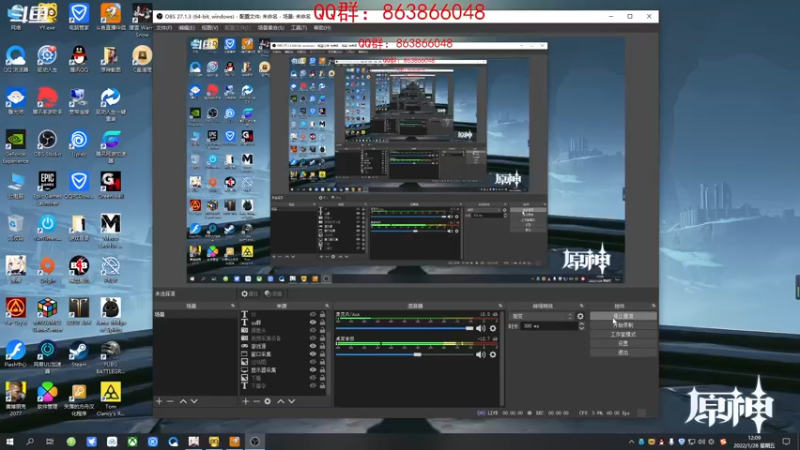Screen dimensions: 800x450
Task: Click the OBS icon in the Windows taskbar
Action: click(x=255, y=441)
